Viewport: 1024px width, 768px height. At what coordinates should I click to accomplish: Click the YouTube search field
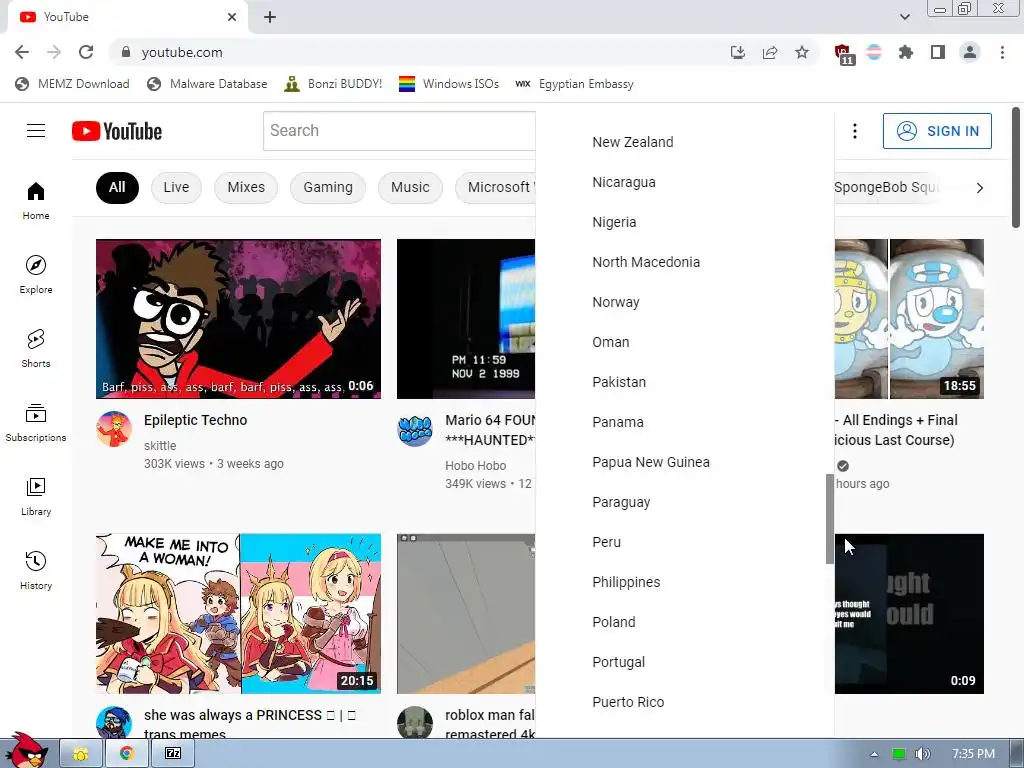point(399,131)
